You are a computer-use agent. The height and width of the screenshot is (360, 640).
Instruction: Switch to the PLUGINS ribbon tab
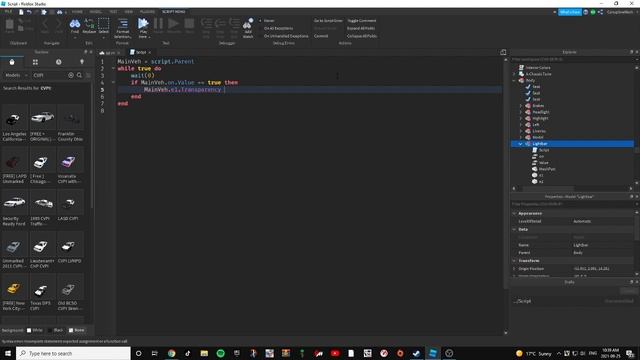pyautogui.click(x=147, y=12)
